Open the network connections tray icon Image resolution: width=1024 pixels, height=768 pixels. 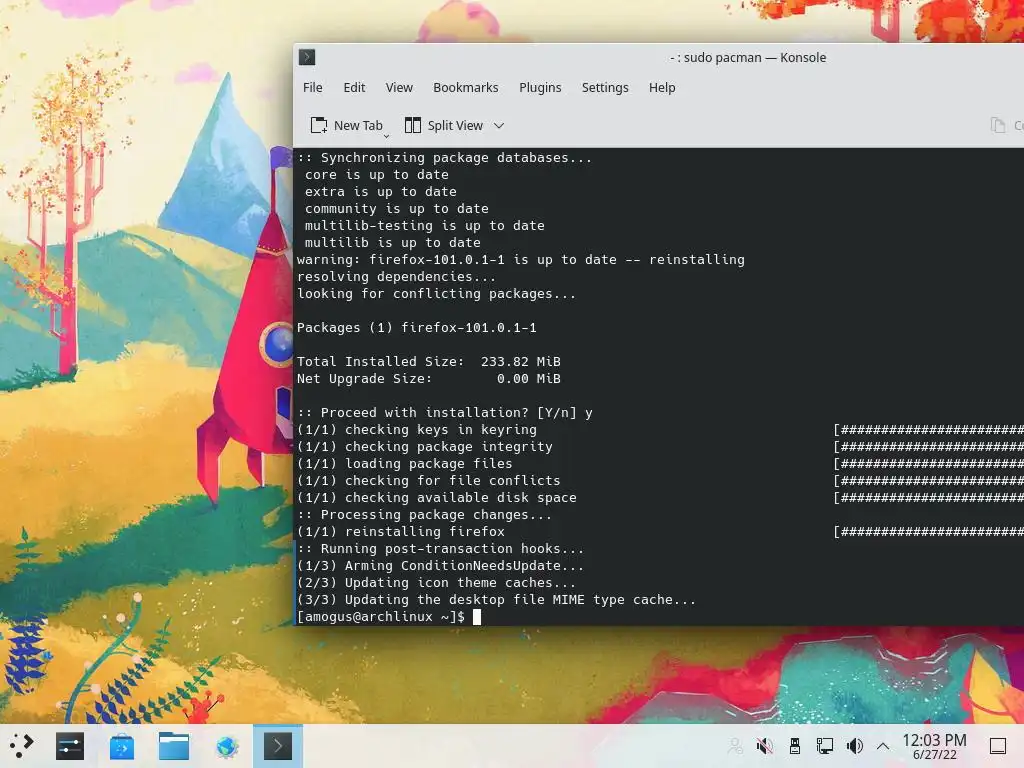[824, 746]
